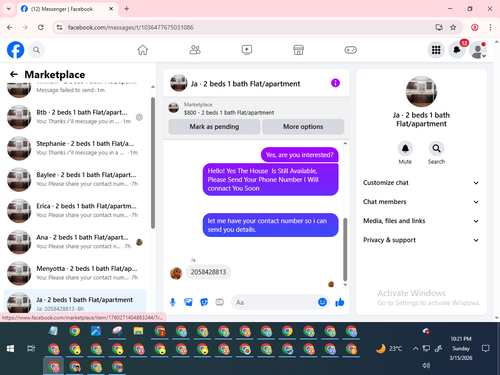Open the Facebook menu grid icon
Image resolution: width=500 pixels, height=375 pixels.
click(436, 50)
